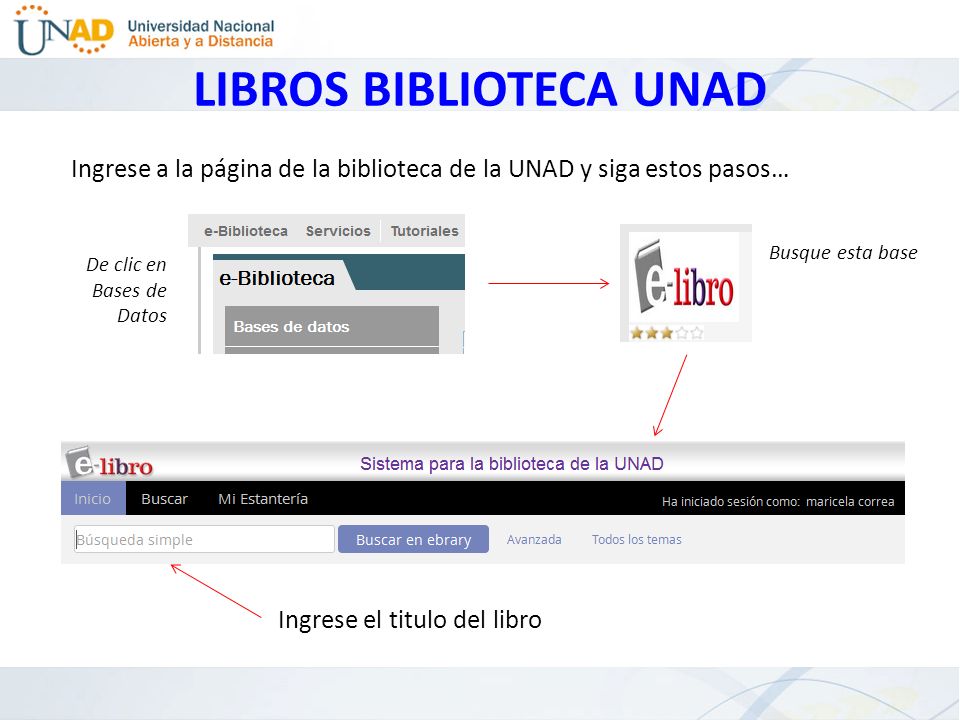Click the 'Busque esta base' caption
Image resolution: width=960 pixels, height=720 pixels.
(843, 252)
